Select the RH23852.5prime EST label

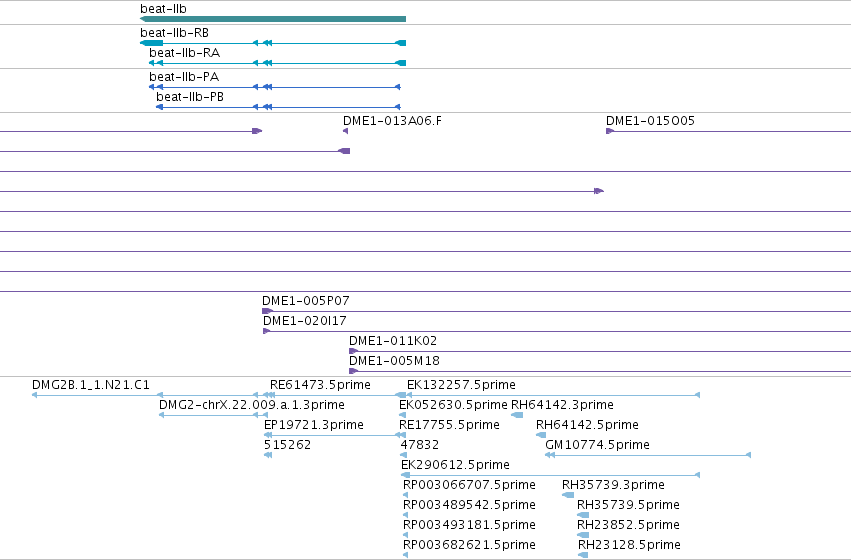click(628, 525)
